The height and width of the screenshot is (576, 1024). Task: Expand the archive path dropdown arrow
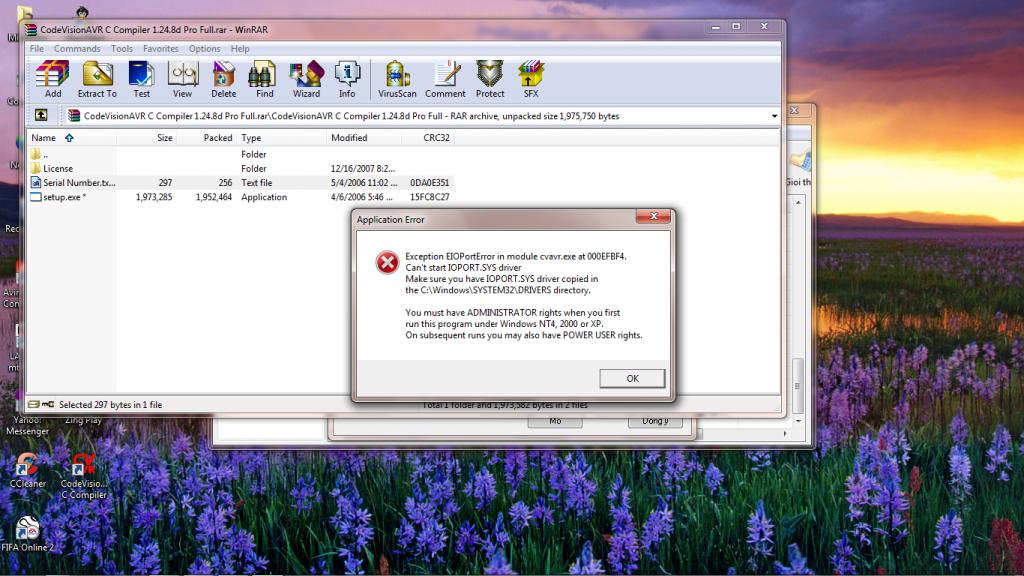(x=775, y=116)
